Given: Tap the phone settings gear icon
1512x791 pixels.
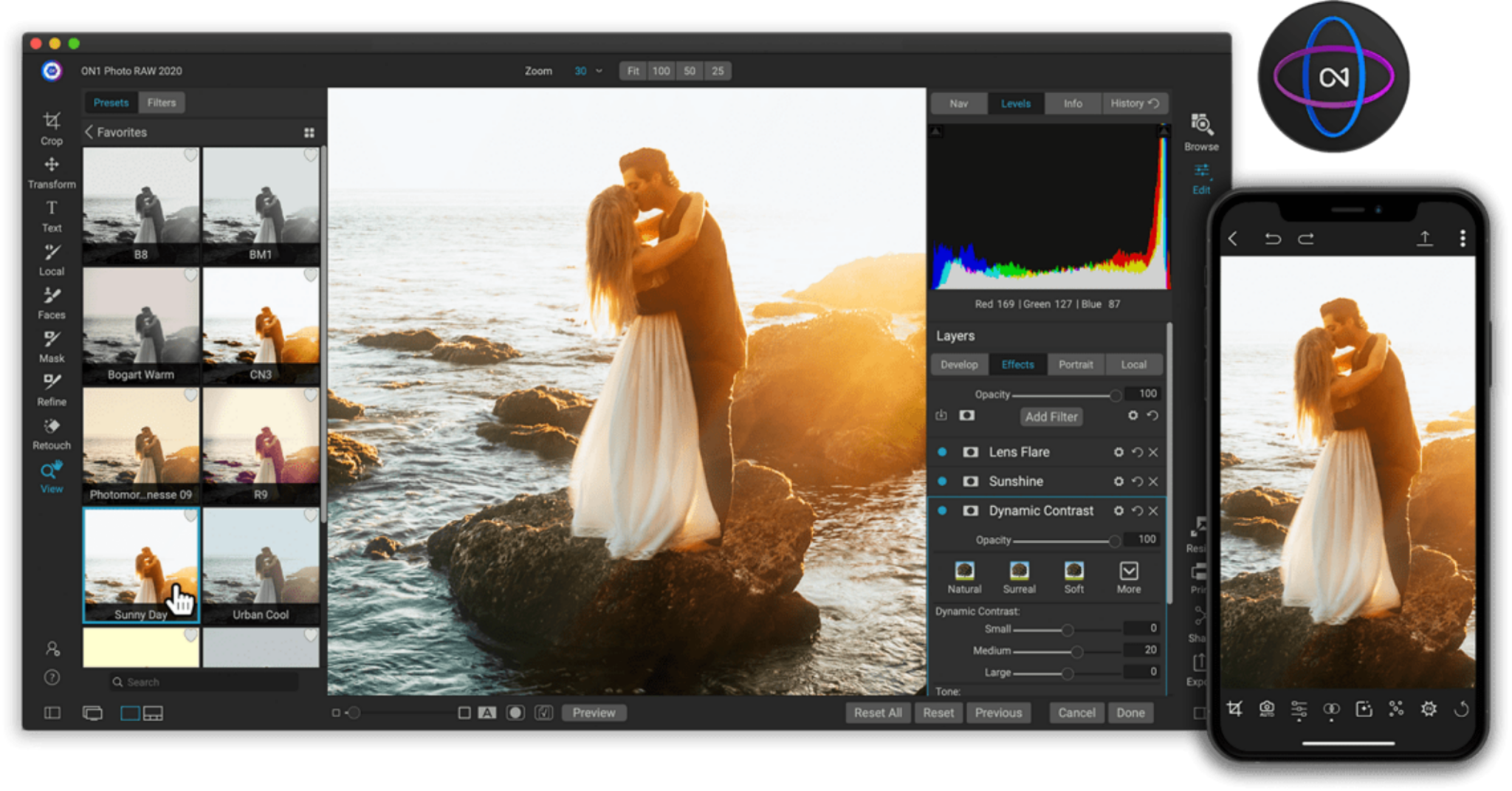Looking at the screenshot, I should point(1429,709).
